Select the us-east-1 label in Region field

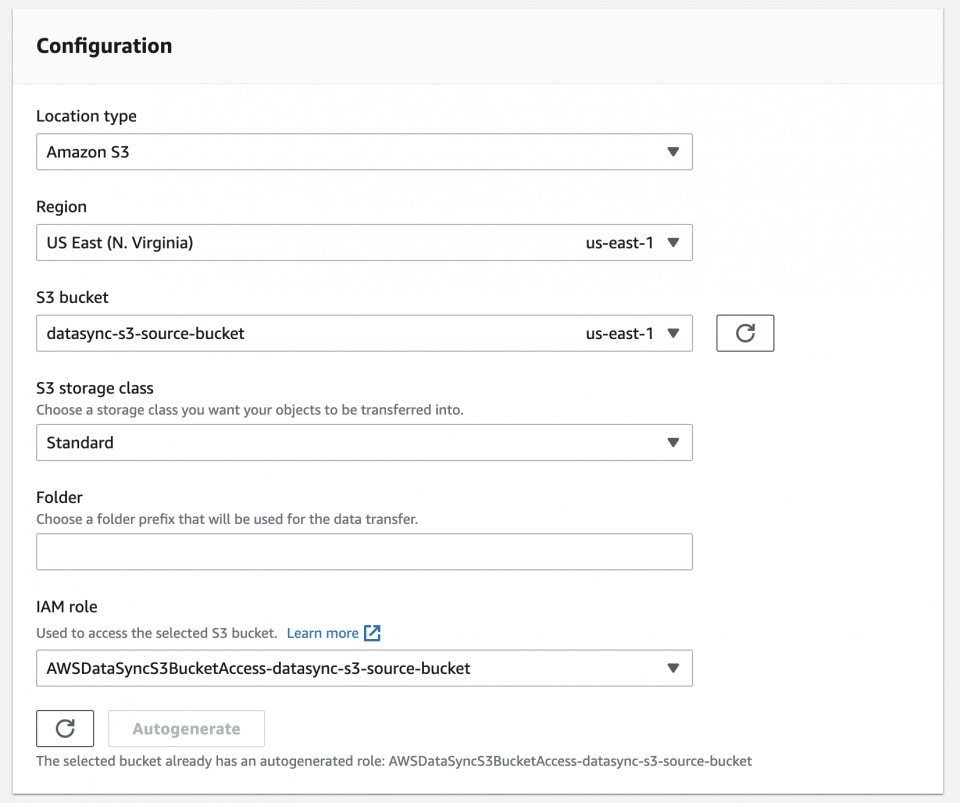pos(620,242)
